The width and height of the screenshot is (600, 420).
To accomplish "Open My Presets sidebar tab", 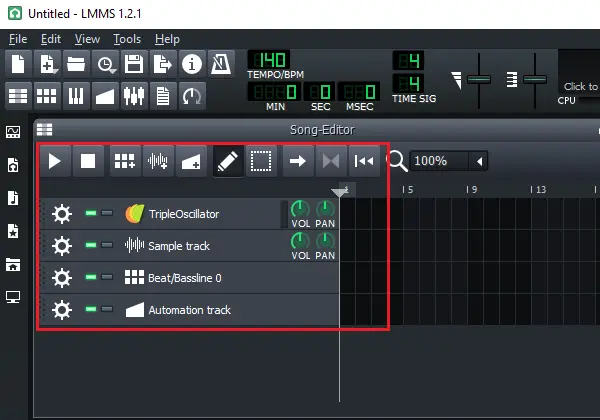I will click(x=13, y=231).
